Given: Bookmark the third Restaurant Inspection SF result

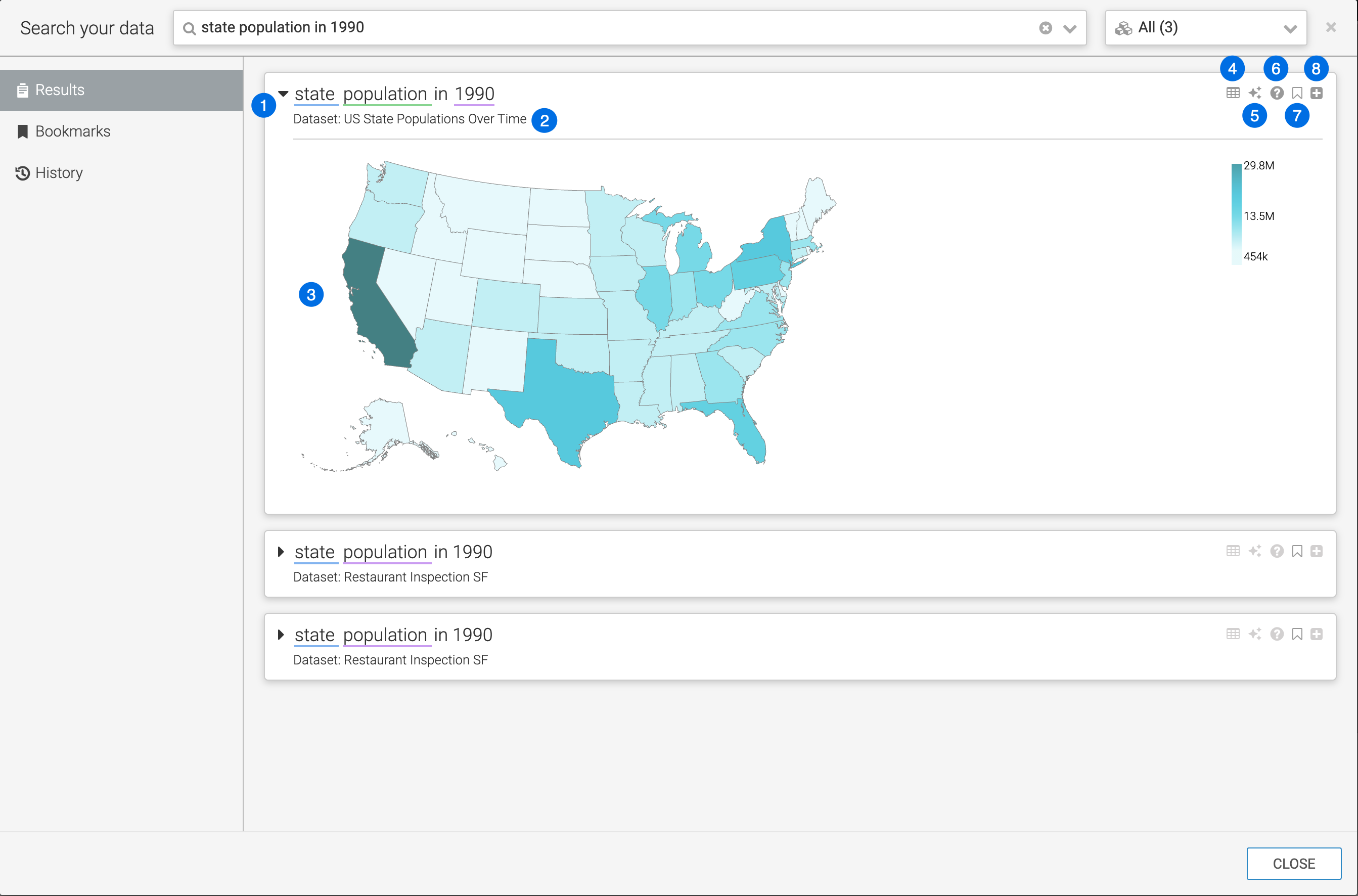Looking at the screenshot, I should click(x=1297, y=634).
